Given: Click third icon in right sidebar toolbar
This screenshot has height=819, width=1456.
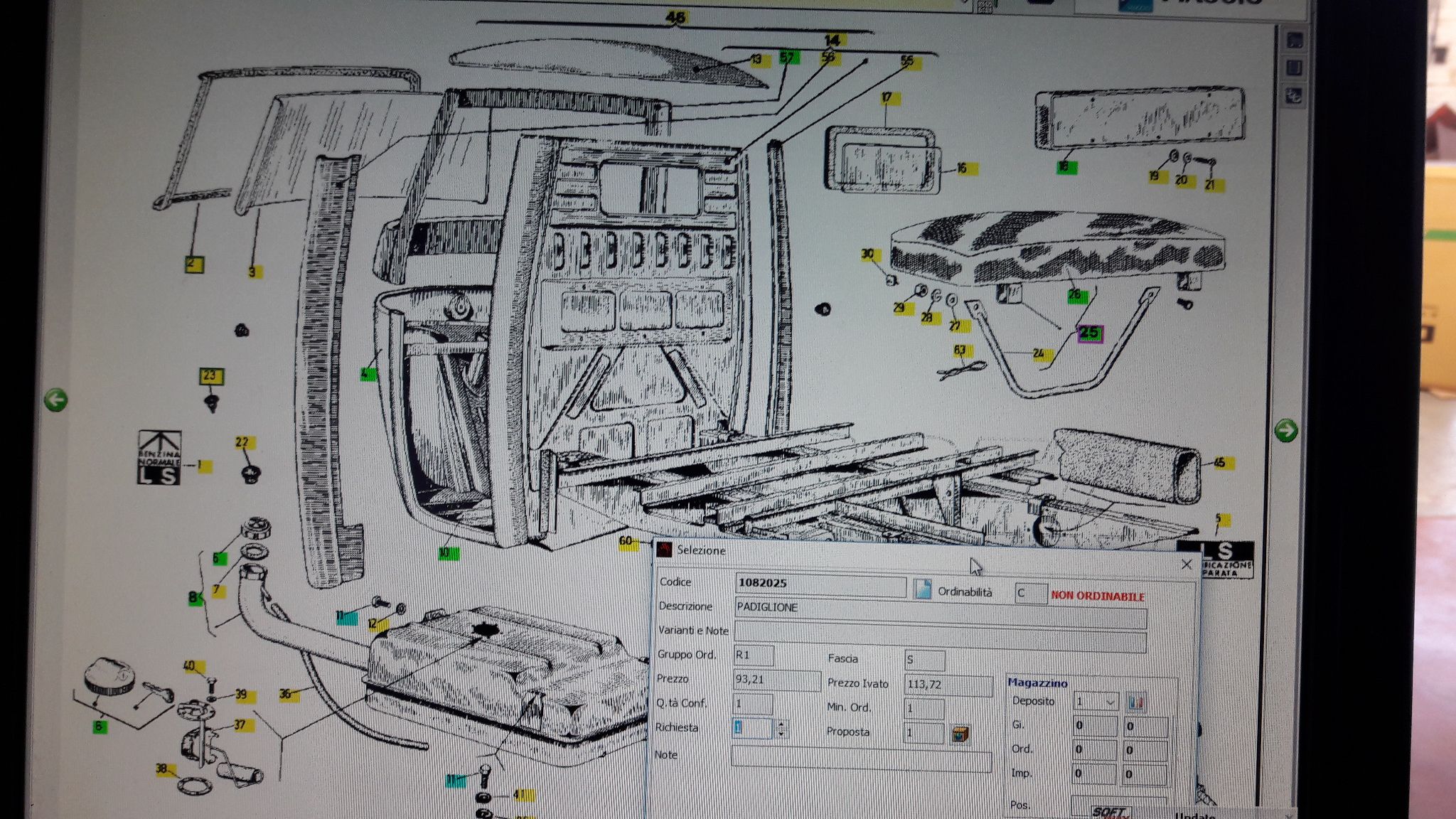Looking at the screenshot, I should [x=1295, y=95].
